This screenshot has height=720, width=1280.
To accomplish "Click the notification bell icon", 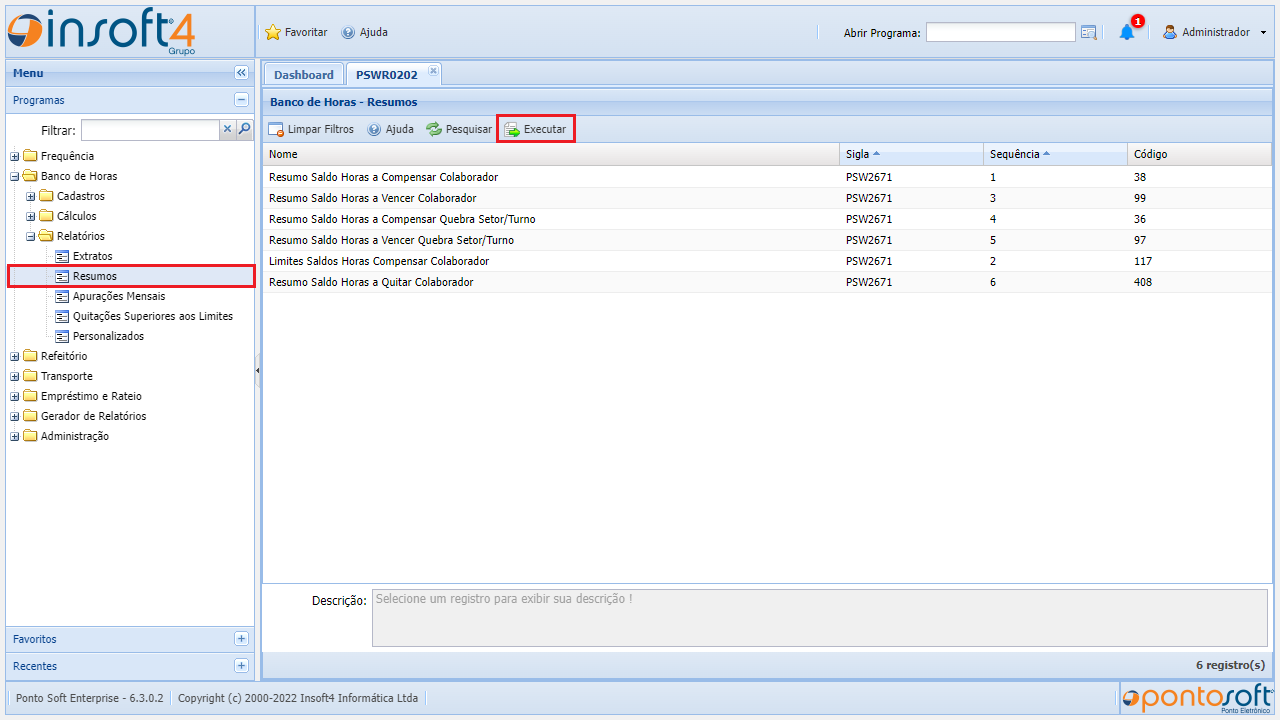I will click(x=1127, y=32).
